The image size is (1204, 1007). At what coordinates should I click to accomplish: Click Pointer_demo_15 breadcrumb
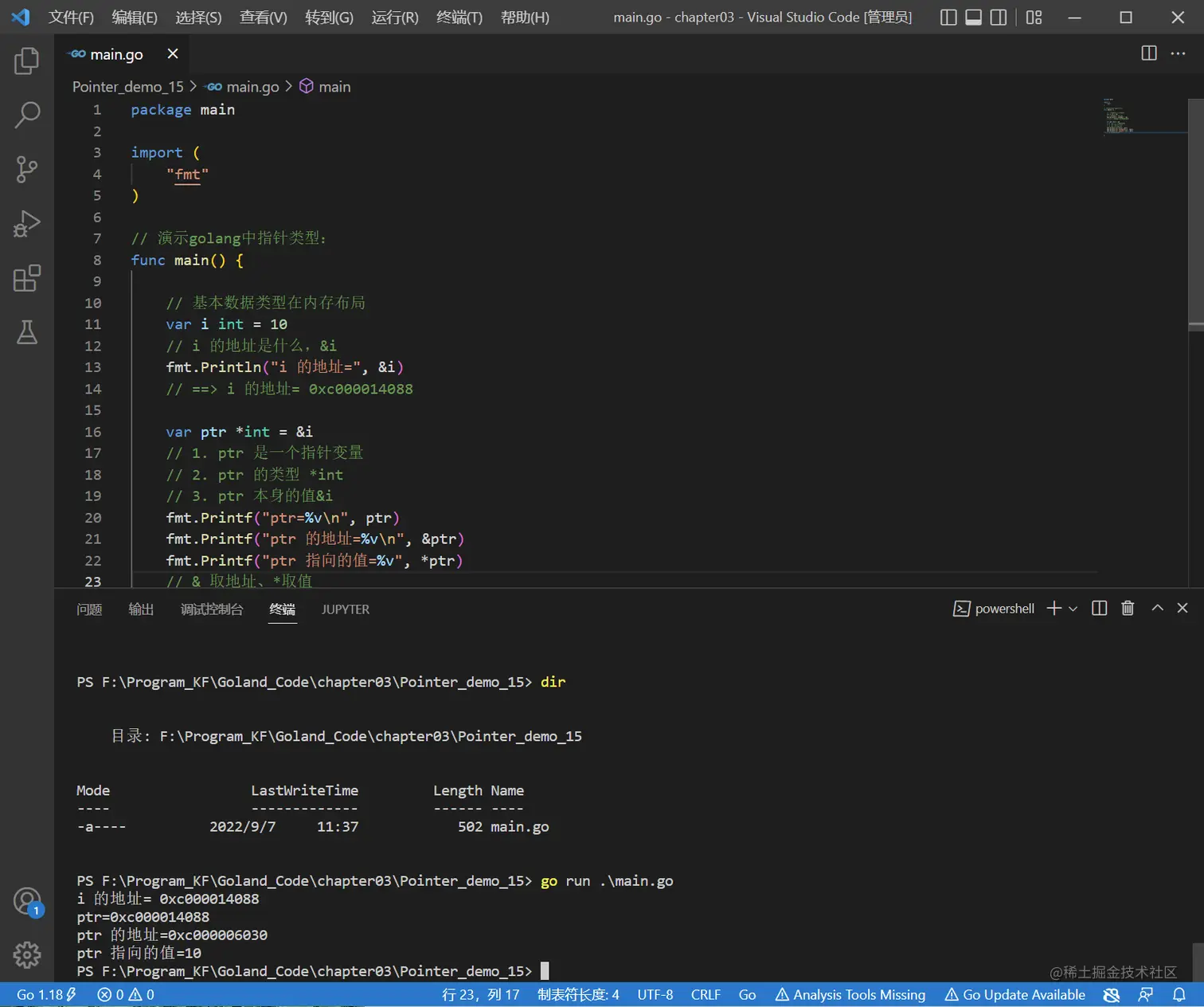coord(127,87)
